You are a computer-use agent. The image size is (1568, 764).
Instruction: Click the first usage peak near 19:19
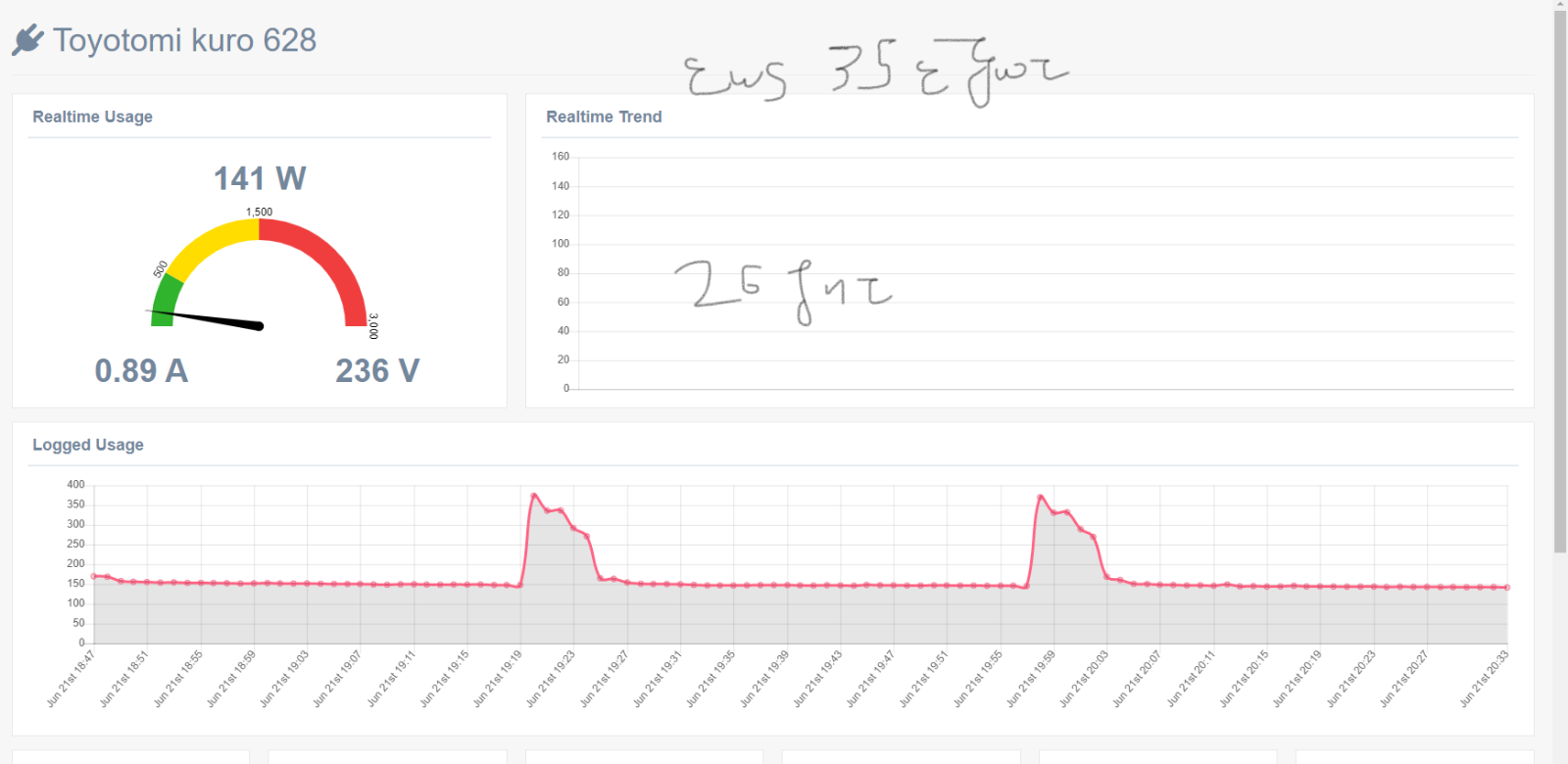point(534,496)
